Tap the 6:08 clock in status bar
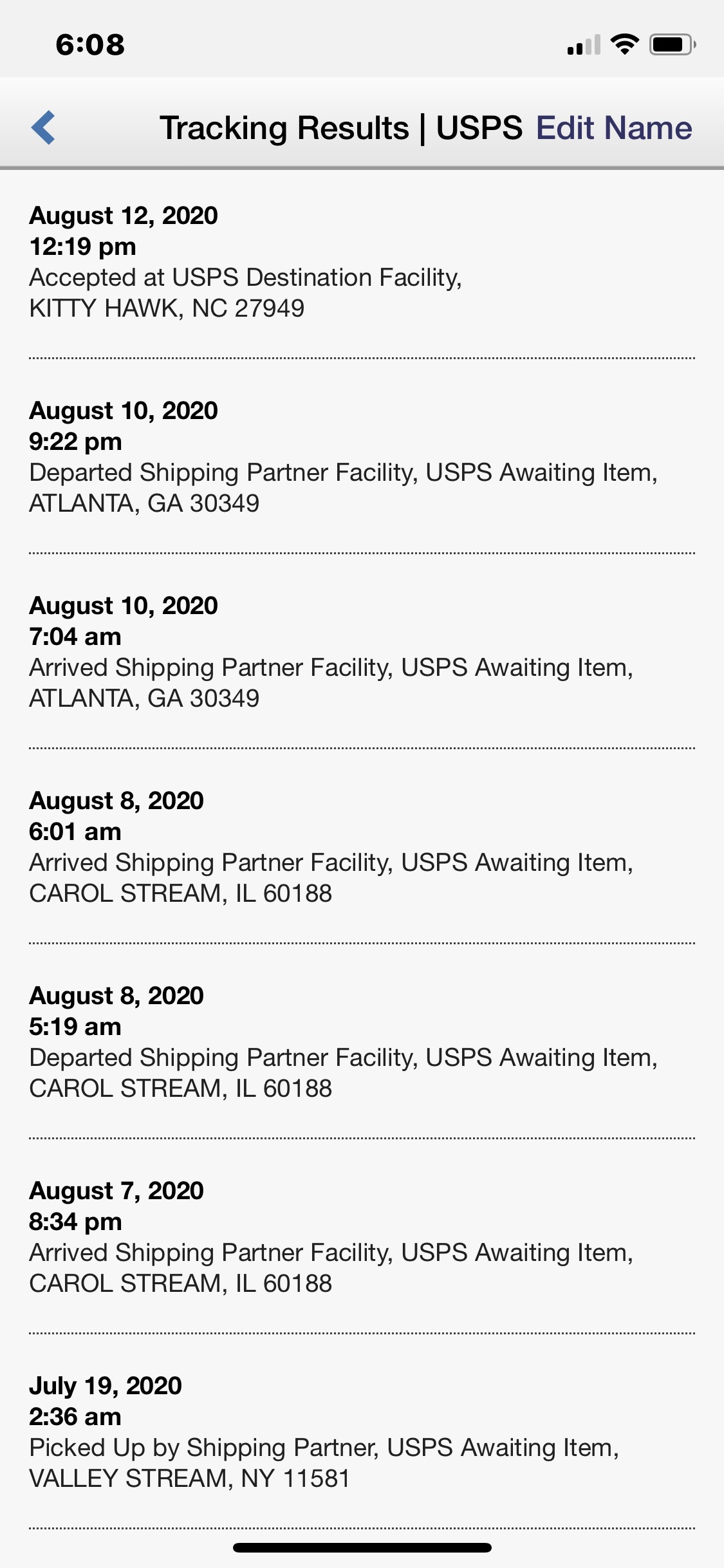724x1568 pixels. click(90, 44)
